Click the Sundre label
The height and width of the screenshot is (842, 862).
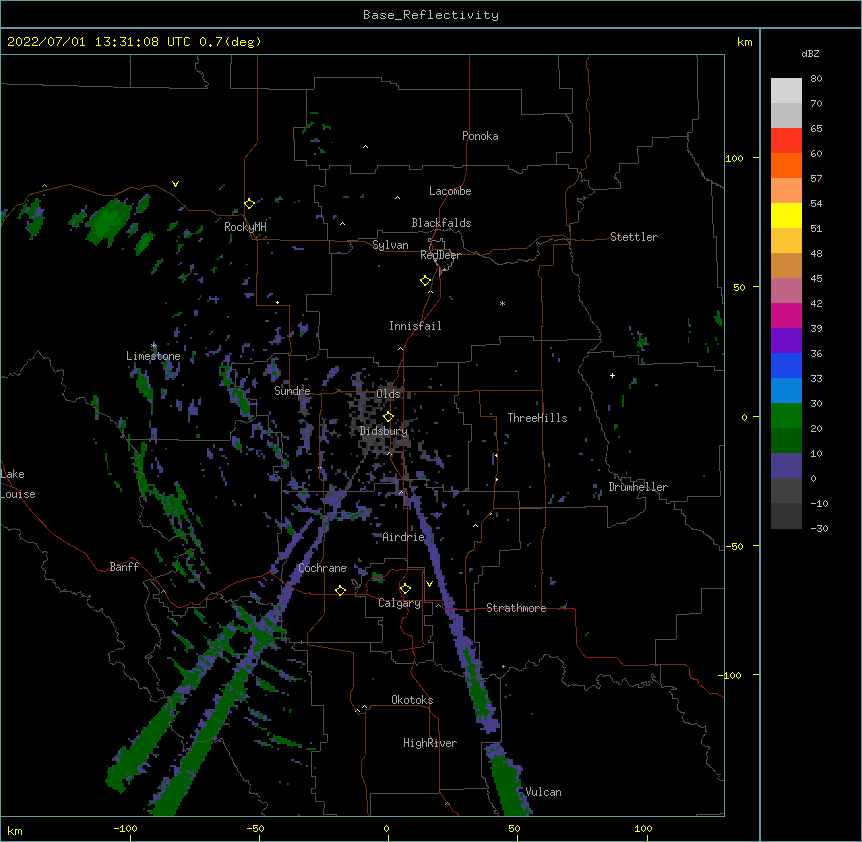coord(292,391)
